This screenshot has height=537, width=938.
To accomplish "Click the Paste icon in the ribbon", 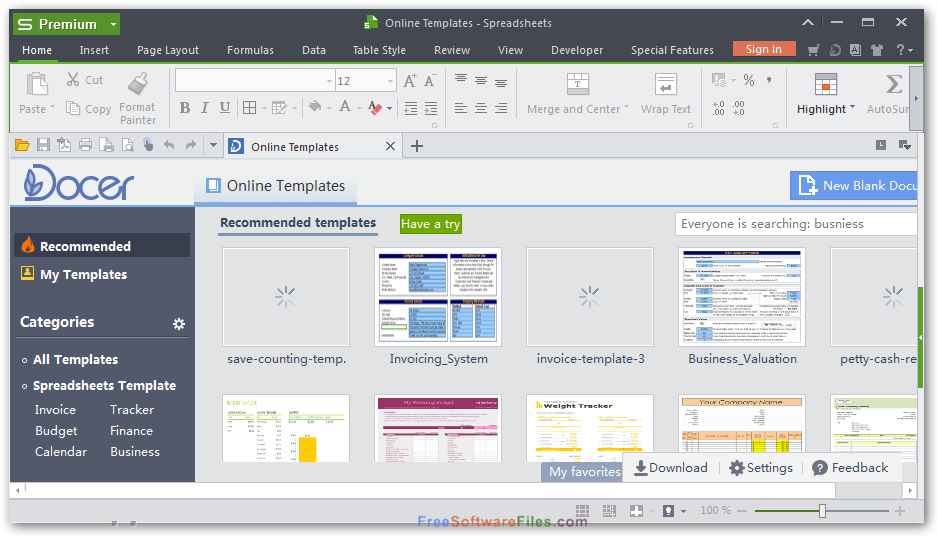I will 37,84.
